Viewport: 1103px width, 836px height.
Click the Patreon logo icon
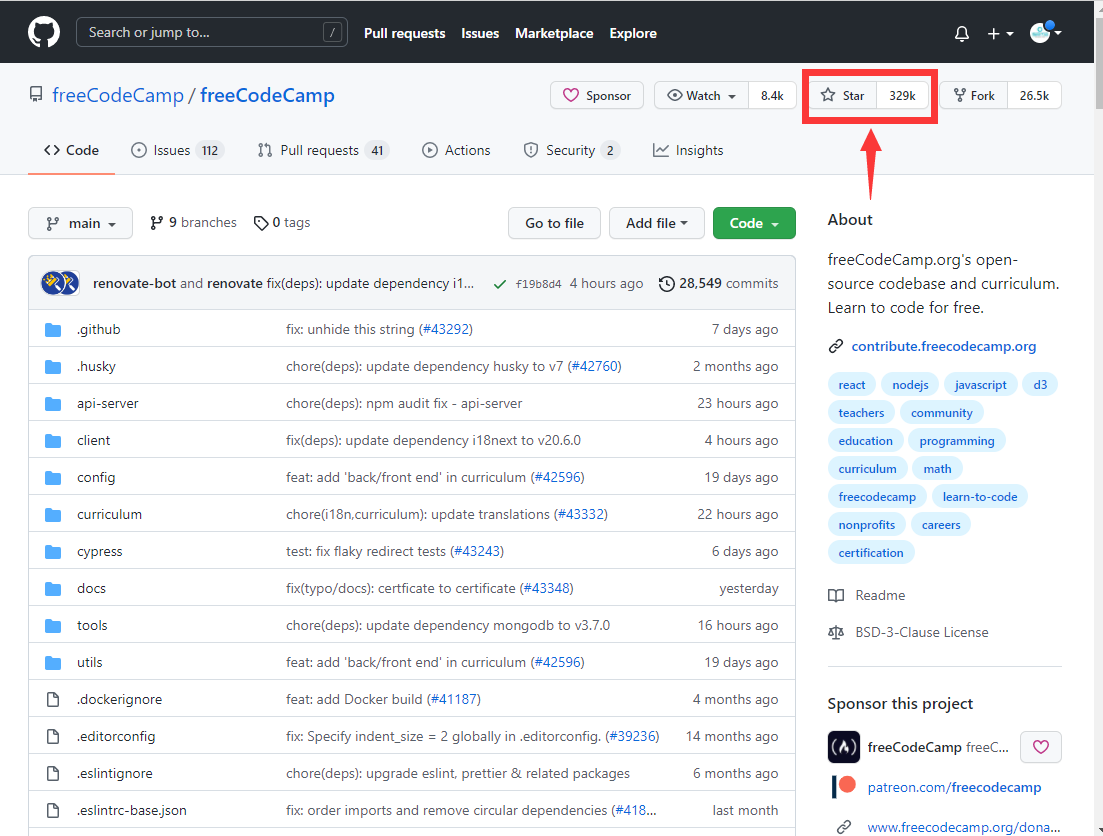843,787
